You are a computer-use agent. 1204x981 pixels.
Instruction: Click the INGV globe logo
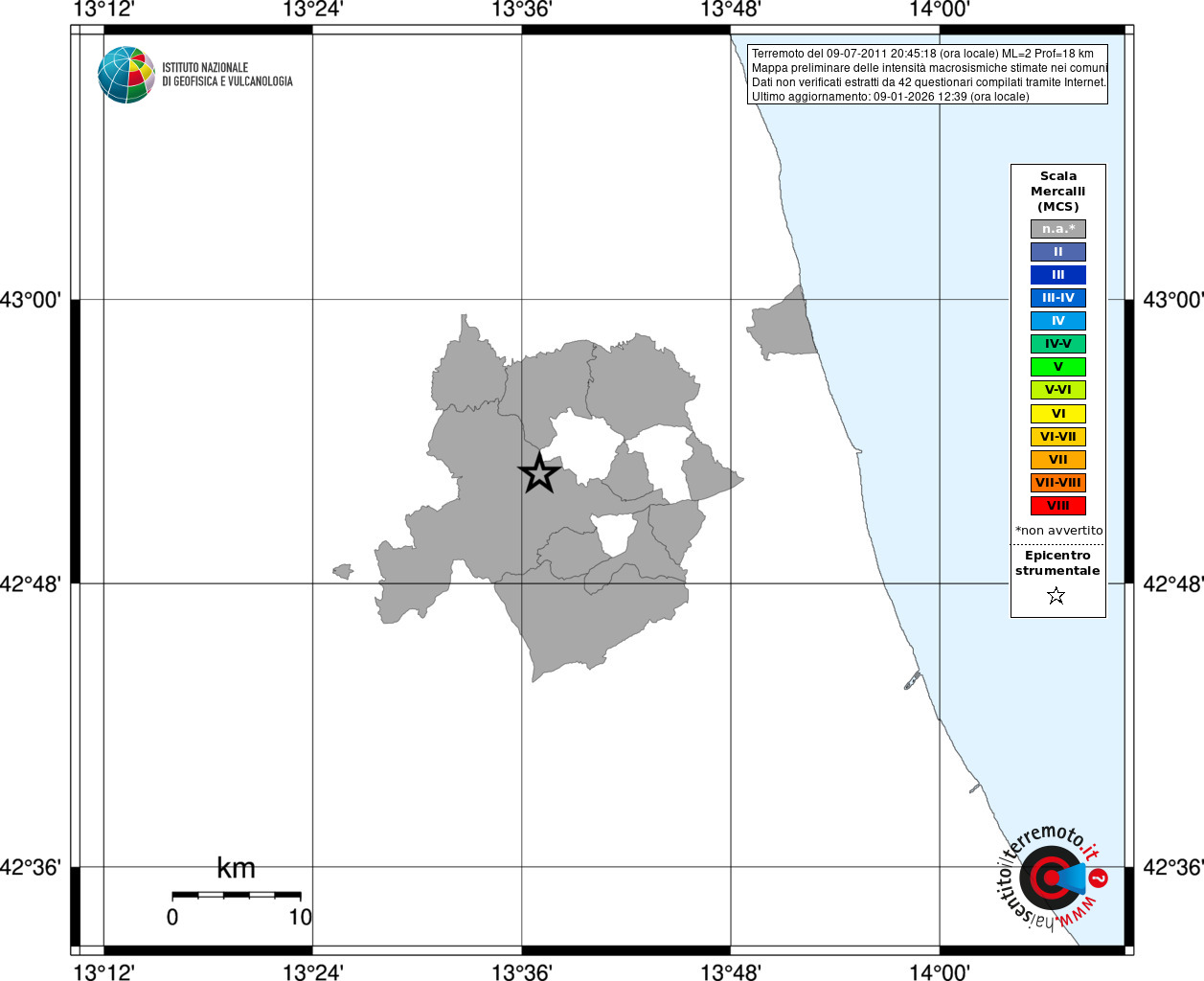[x=126, y=75]
